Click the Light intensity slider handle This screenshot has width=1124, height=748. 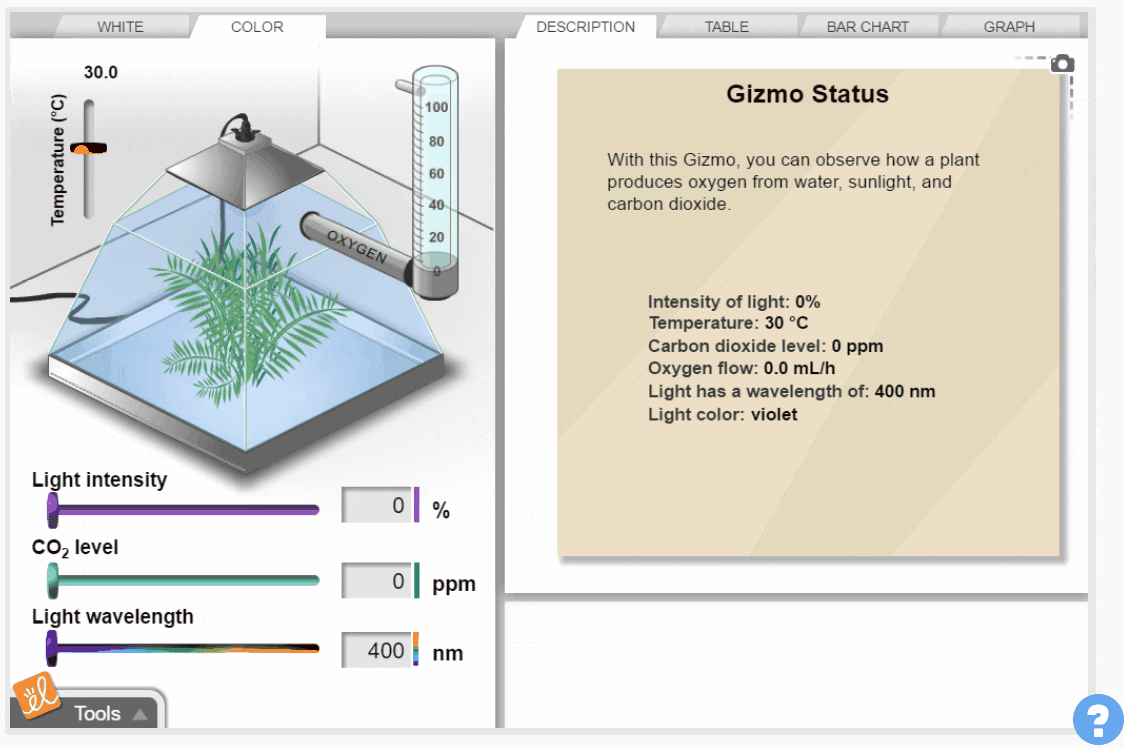53,510
